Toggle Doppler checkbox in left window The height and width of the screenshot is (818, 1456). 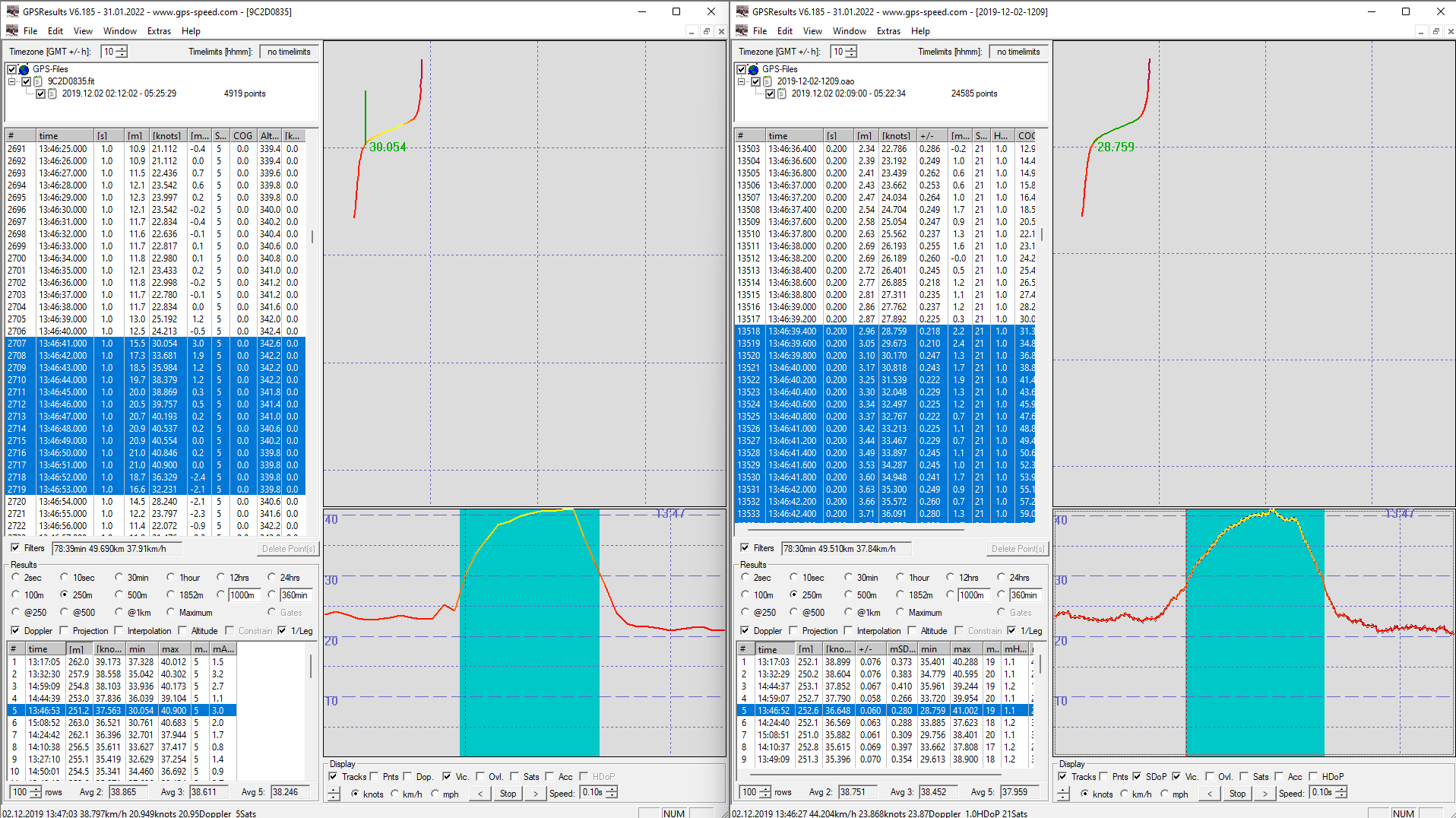click(15, 630)
